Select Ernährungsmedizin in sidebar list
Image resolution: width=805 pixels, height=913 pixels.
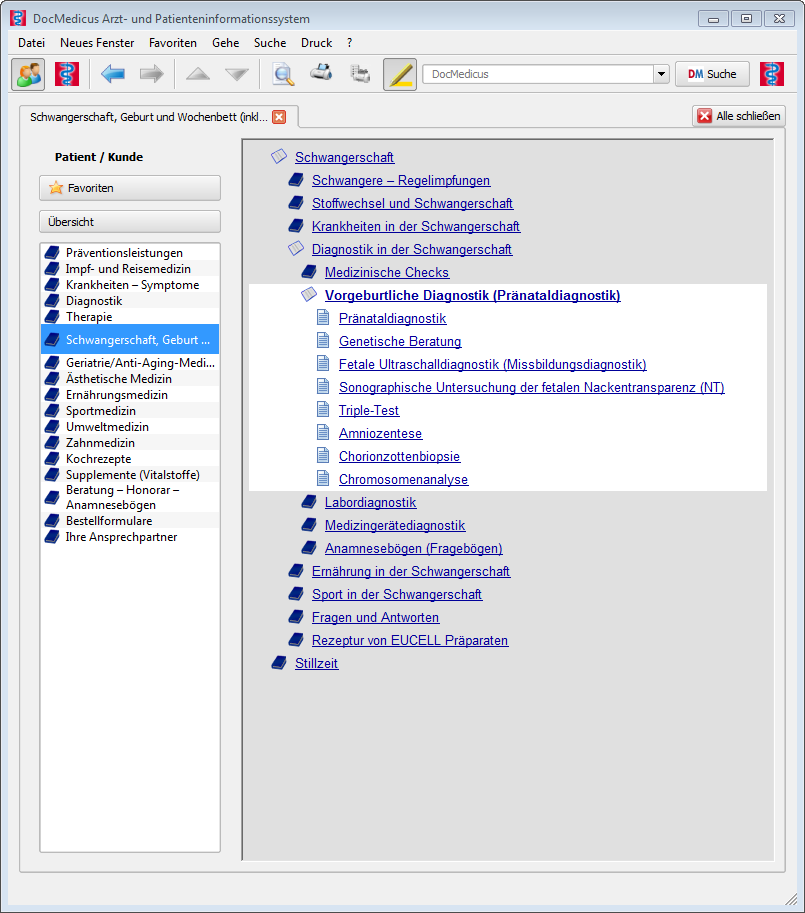130,395
